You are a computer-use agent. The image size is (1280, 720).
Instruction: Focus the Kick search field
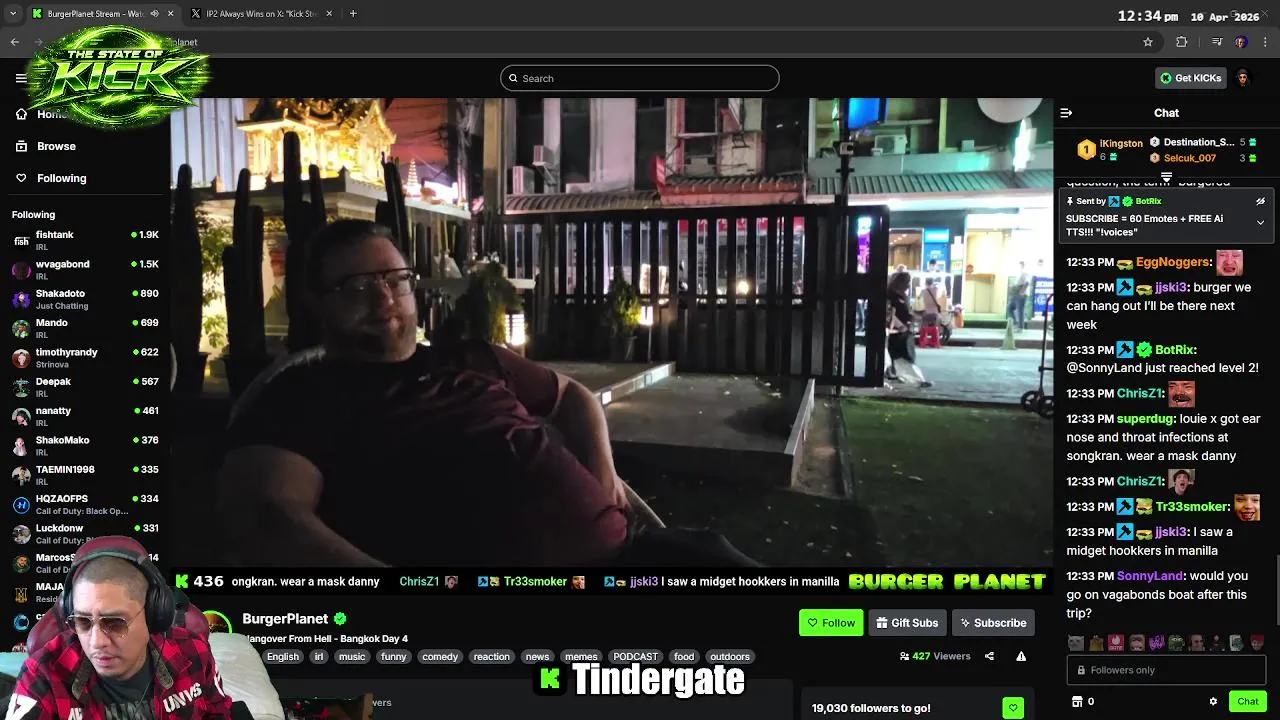point(640,78)
